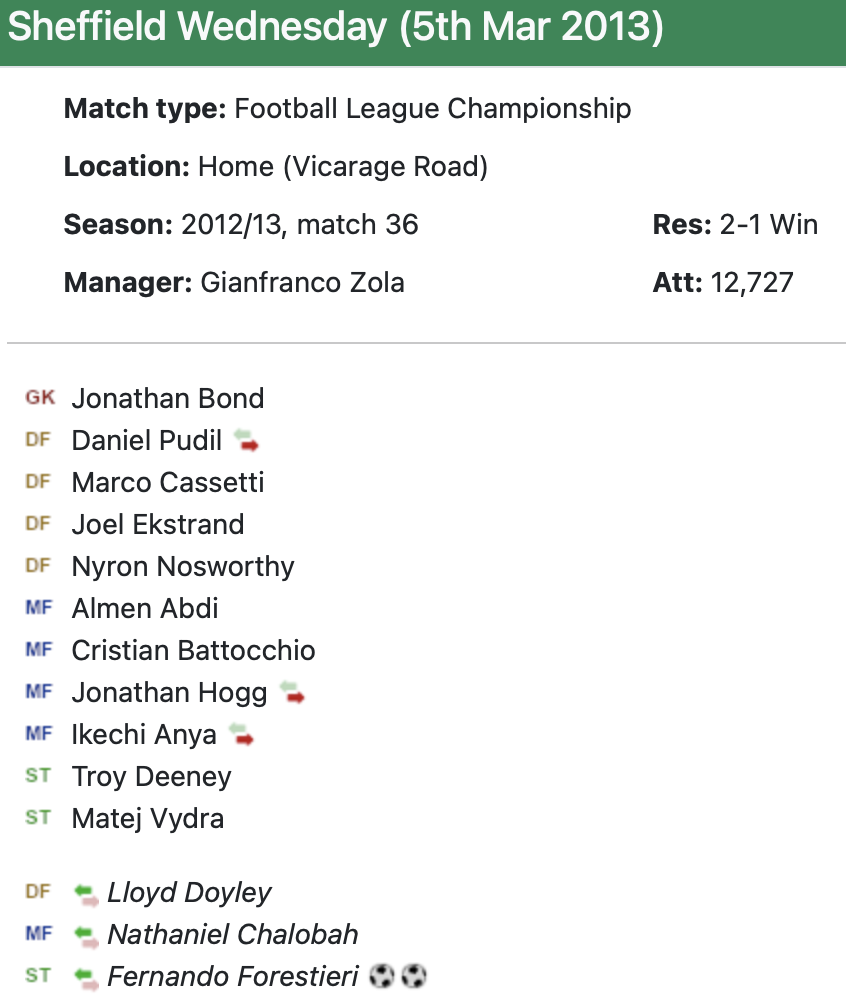
Task: Click substitution icon next to Daniel Pudil
Action: [246, 441]
